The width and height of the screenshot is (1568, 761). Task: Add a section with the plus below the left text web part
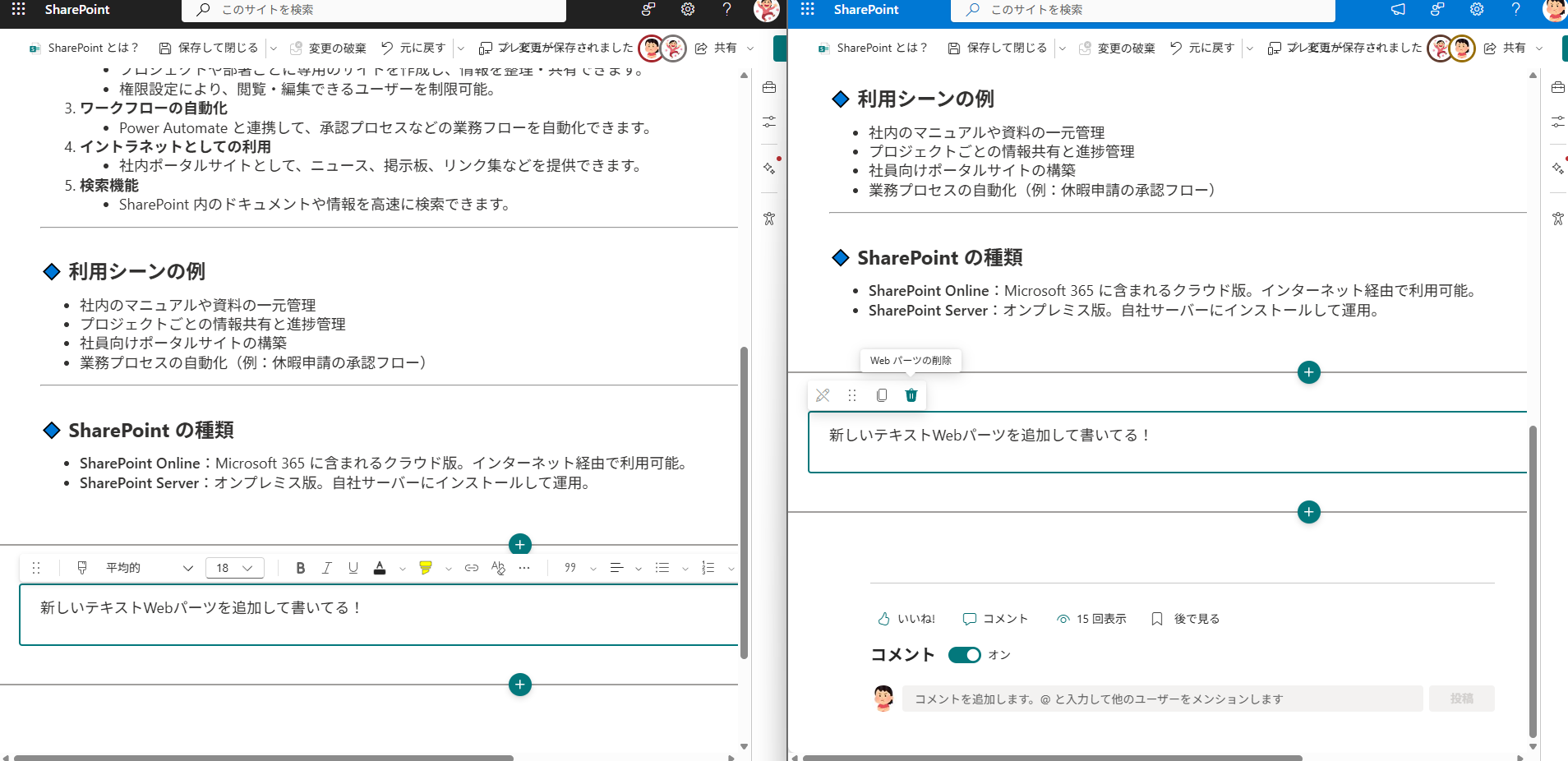pos(519,685)
